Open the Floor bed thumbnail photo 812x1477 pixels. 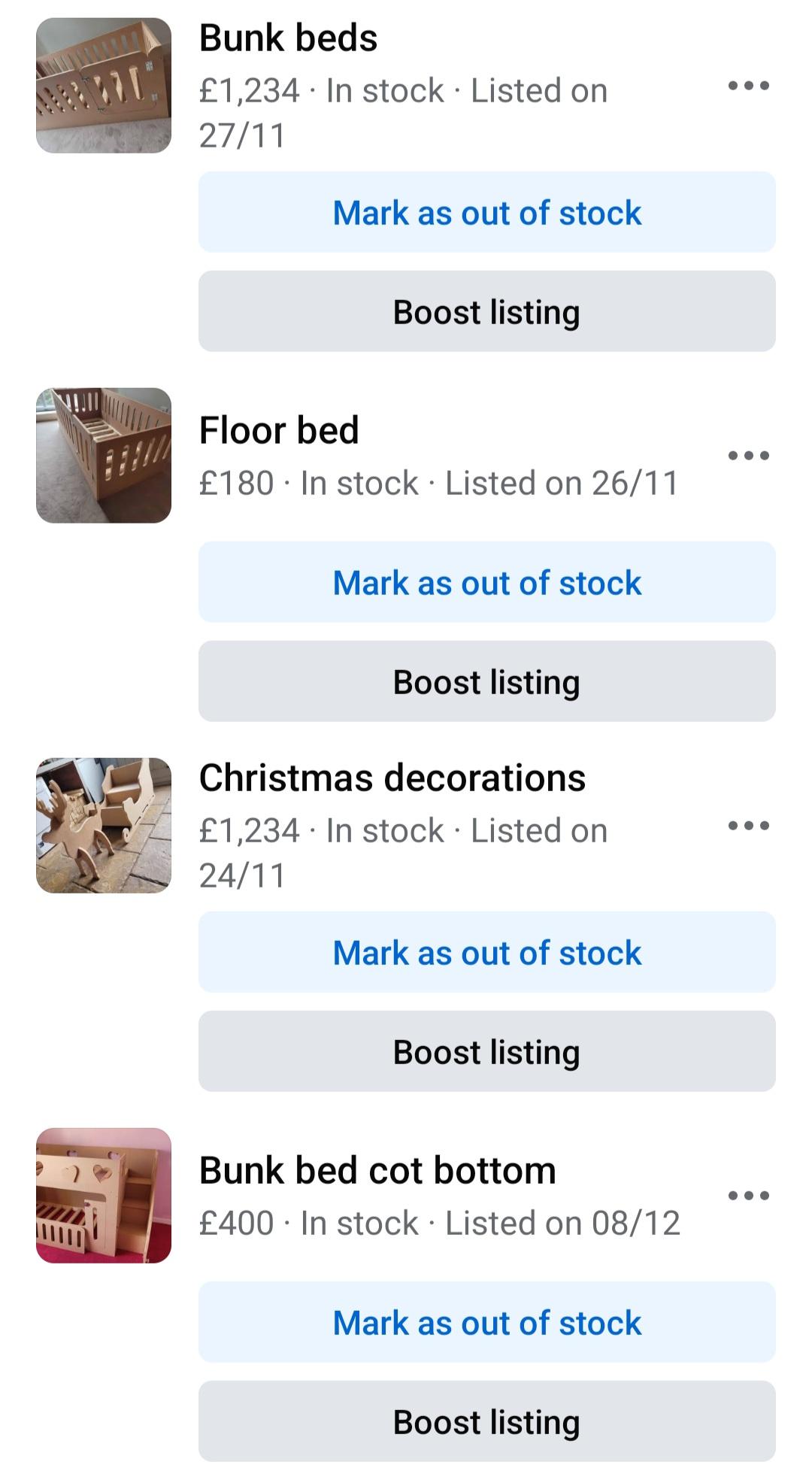coord(104,456)
